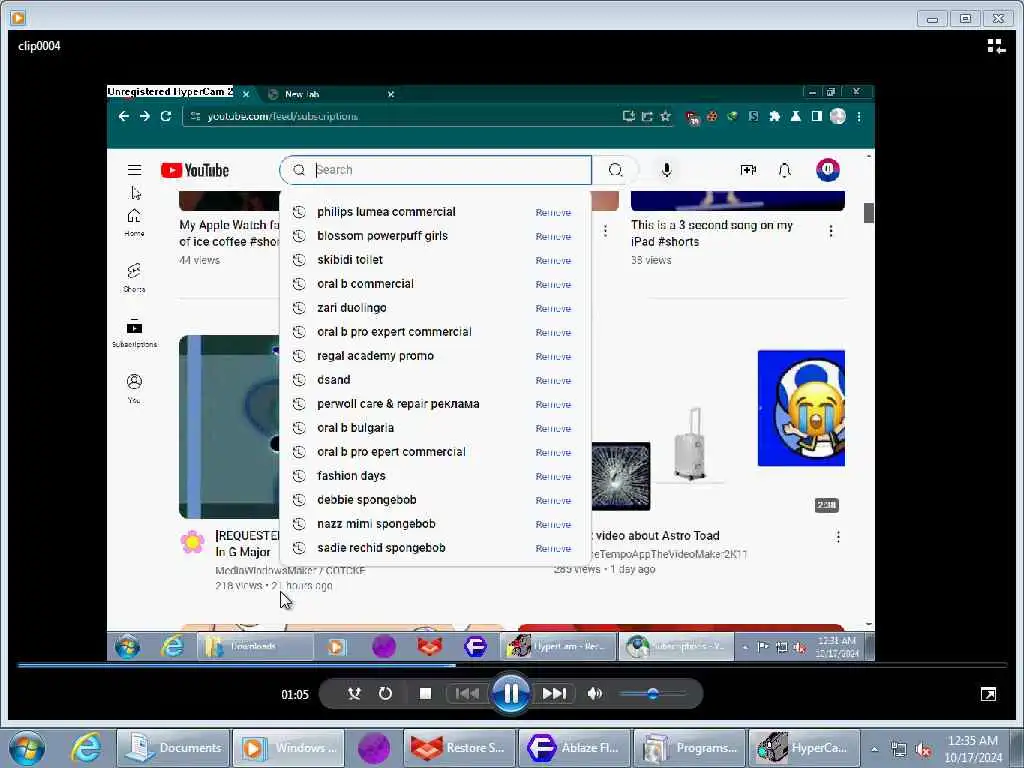Launch Internet Explorer from the taskbar
Viewport: 1024px width, 768px height.
(86, 748)
